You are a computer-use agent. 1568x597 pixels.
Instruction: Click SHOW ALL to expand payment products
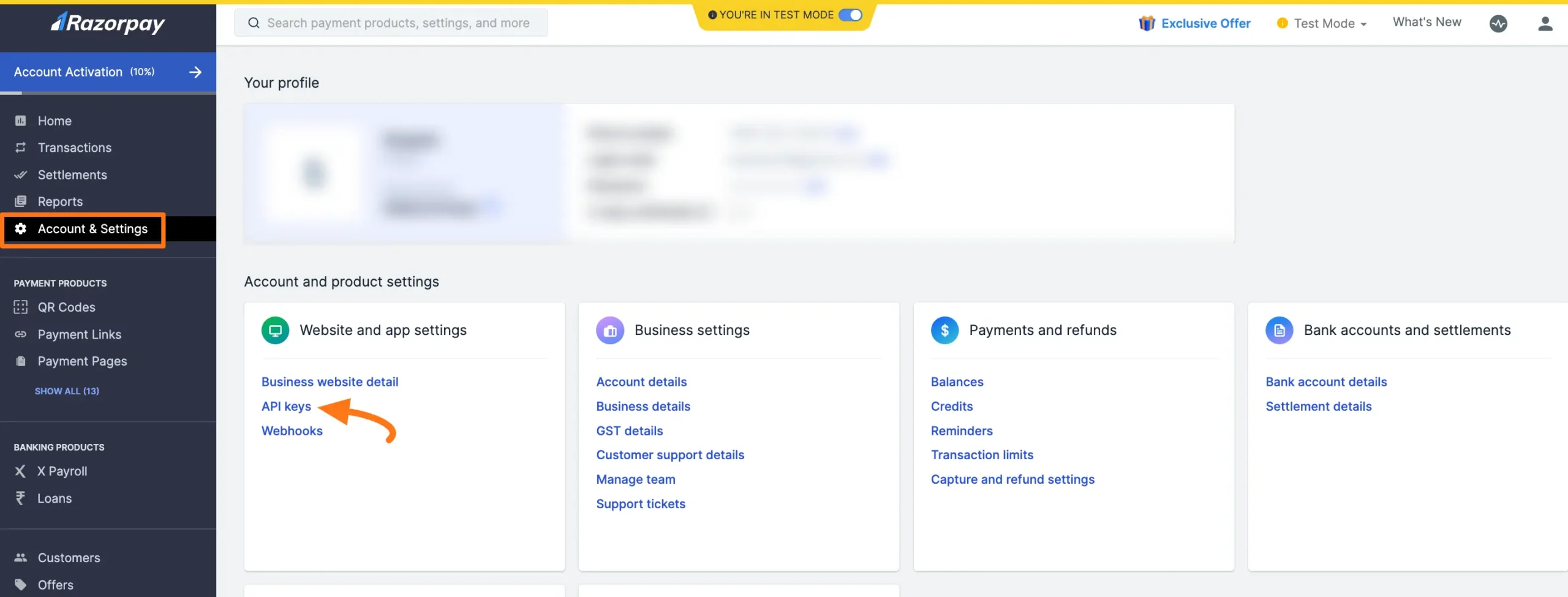click(67, 391)
